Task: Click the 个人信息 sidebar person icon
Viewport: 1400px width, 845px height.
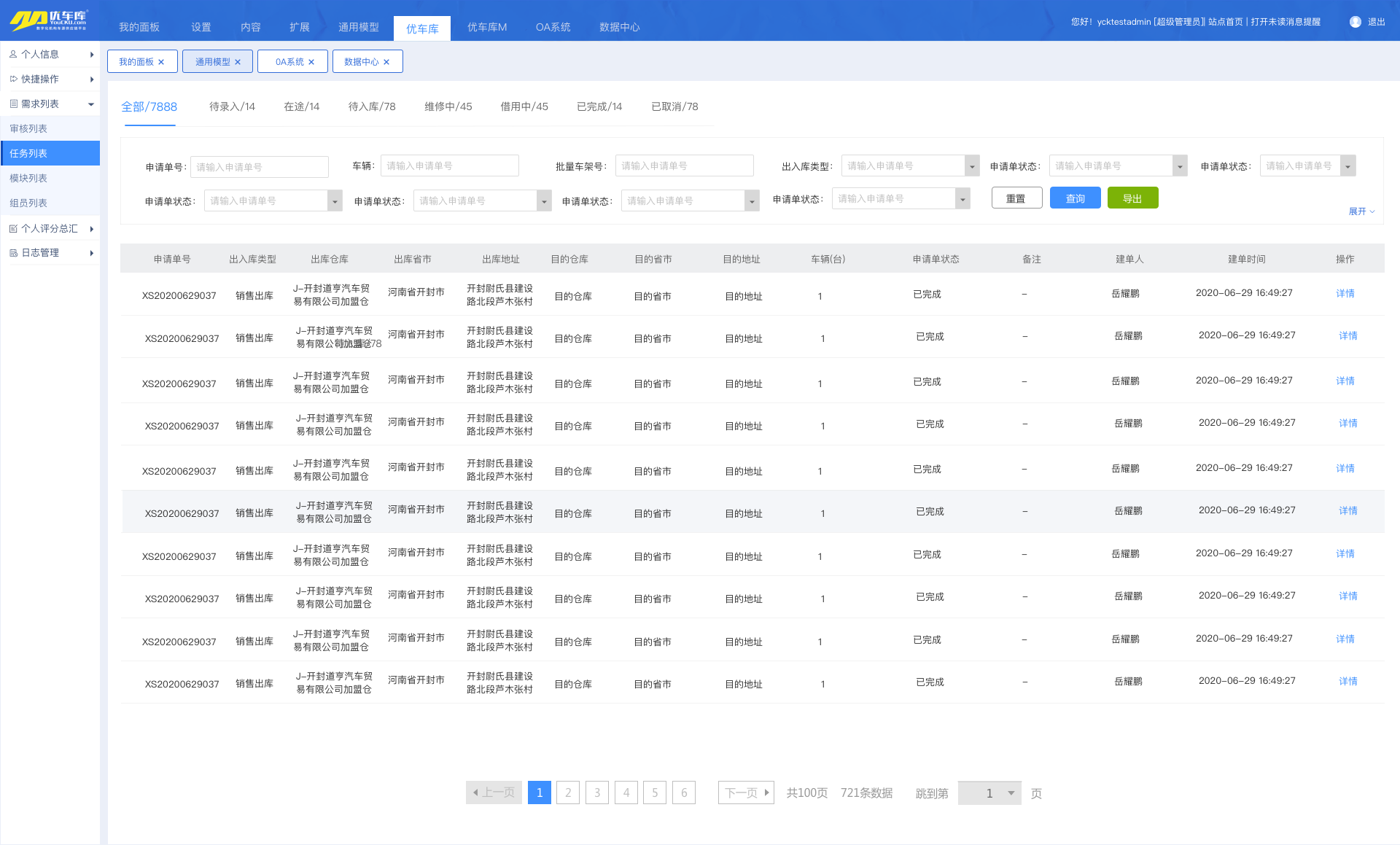Action: [13, 54]
